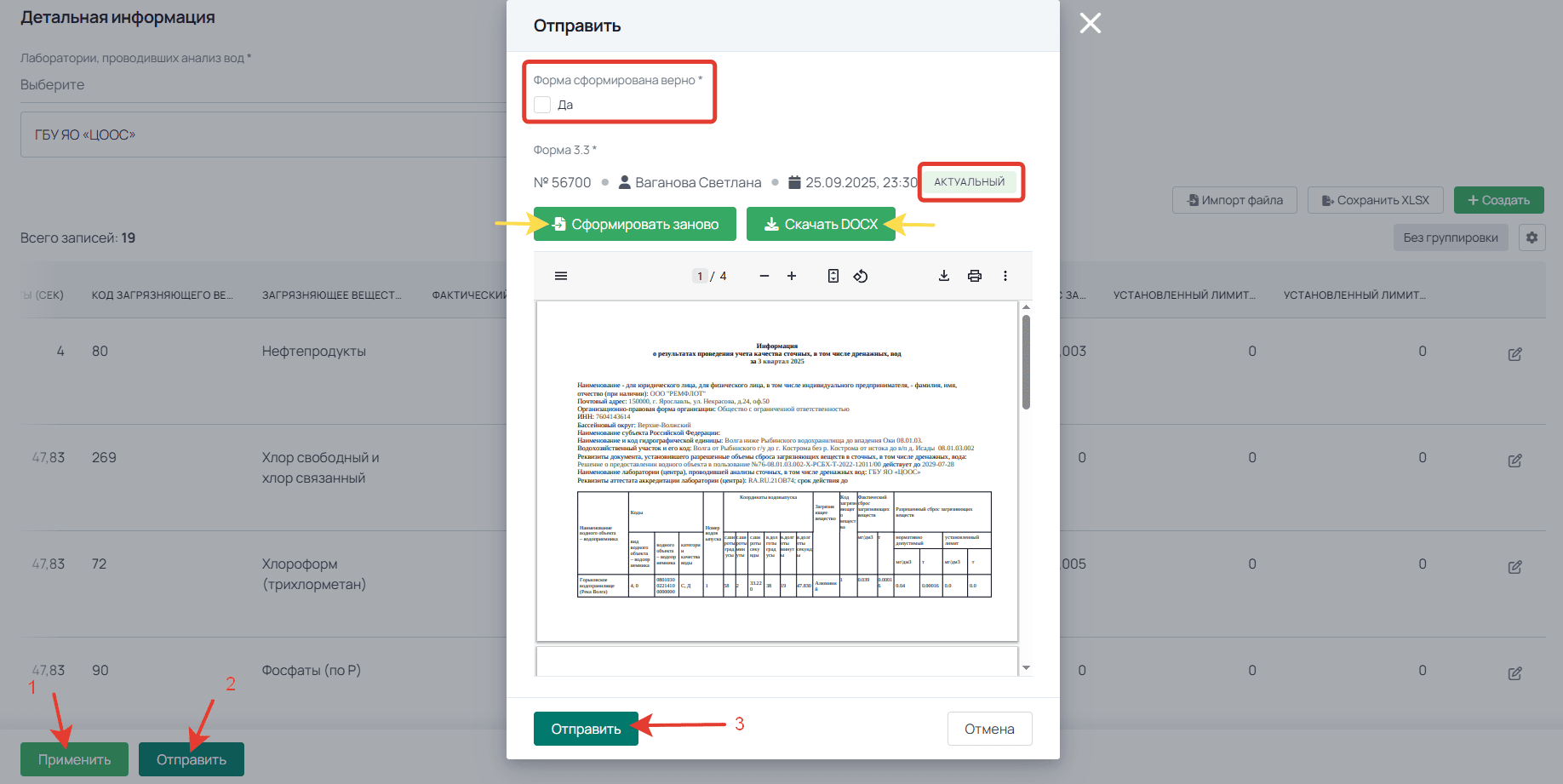Cancel the dialog with 'Отмена'
The image size is (1563, 784).
(x=989, y=729)
